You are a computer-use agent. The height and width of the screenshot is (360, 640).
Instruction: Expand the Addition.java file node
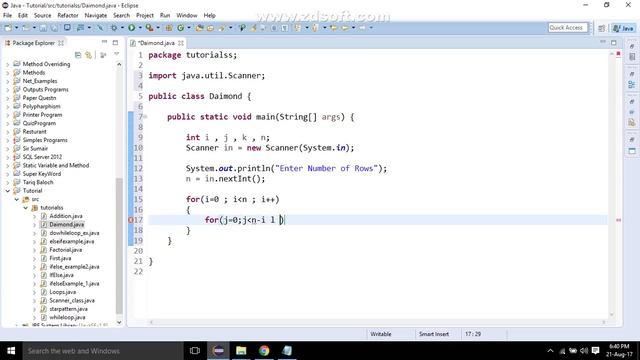pyautogui.click(x=34, y=216)
